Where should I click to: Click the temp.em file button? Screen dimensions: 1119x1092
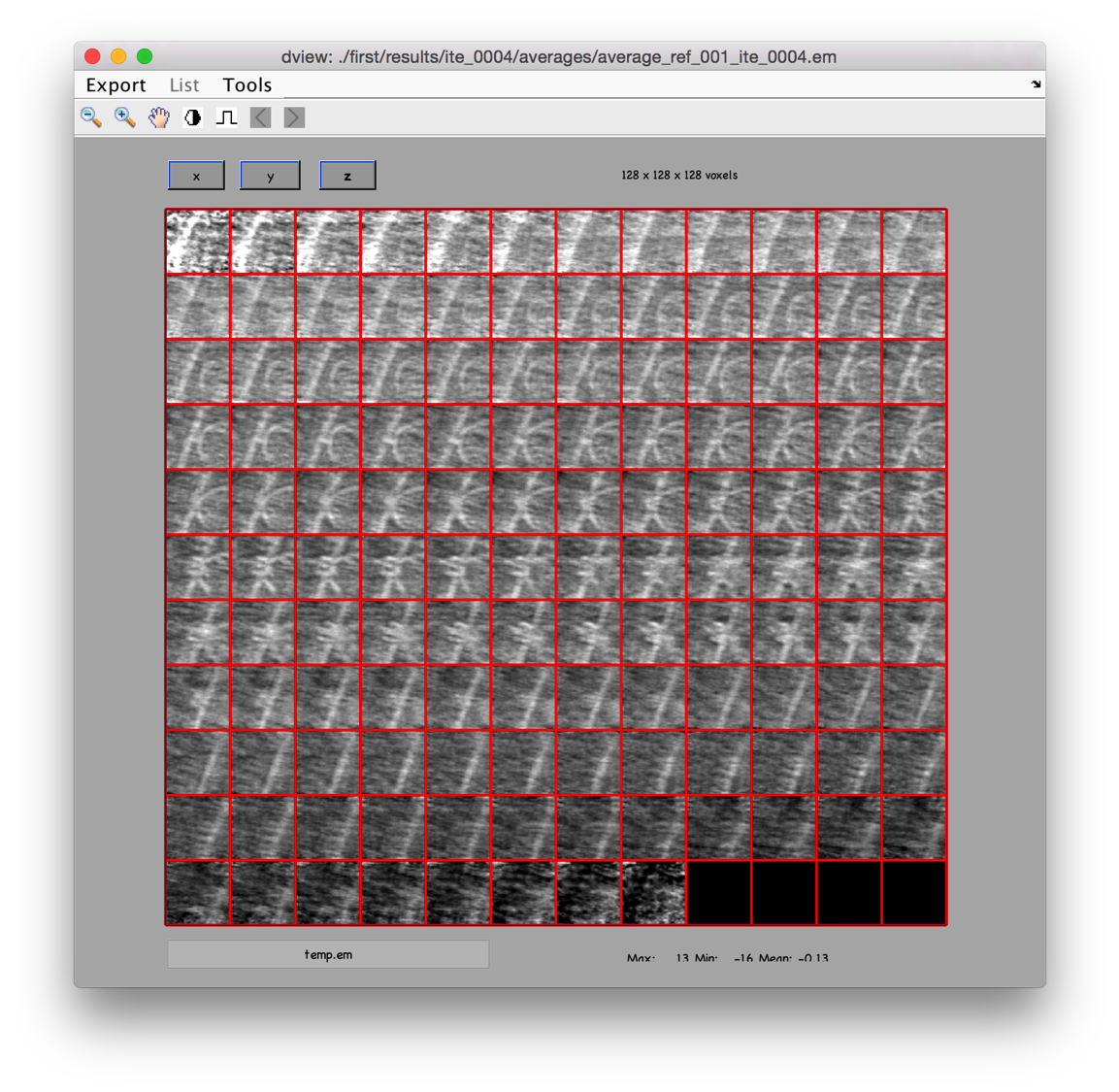(x=328, y=954)
